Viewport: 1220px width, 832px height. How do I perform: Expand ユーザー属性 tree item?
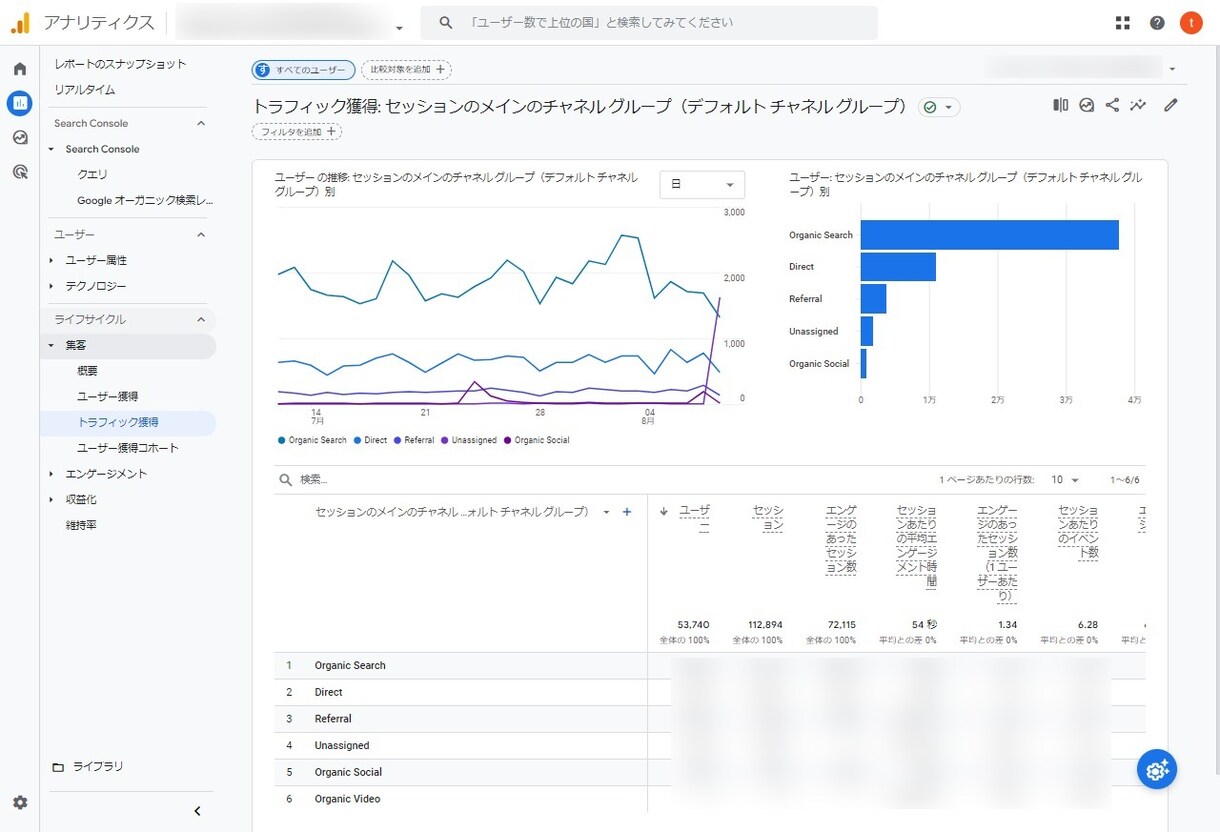pos(51,260)
